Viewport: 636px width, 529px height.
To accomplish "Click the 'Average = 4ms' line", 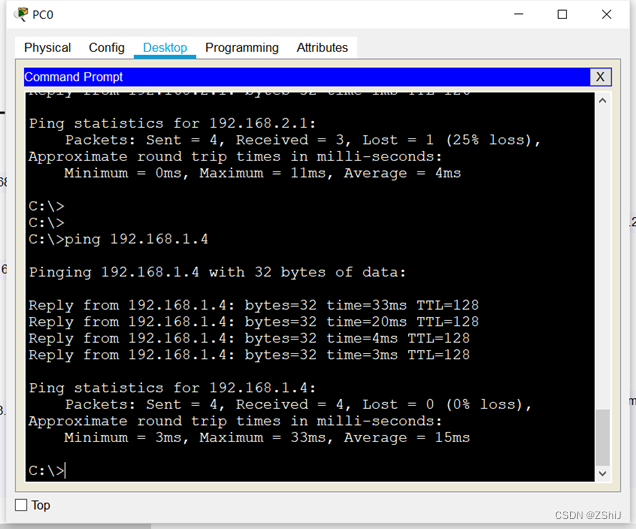I will 262,173.
